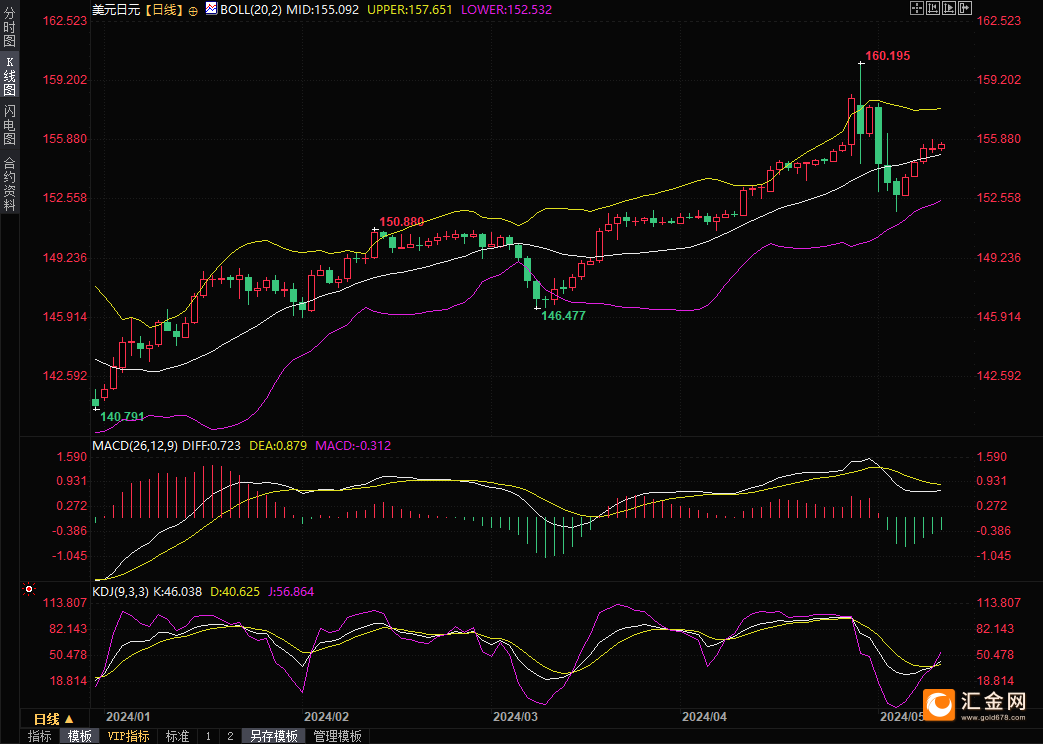Select the 标准 template
1043x744 pixels.
pyautogui.click(x=178, y=736)
